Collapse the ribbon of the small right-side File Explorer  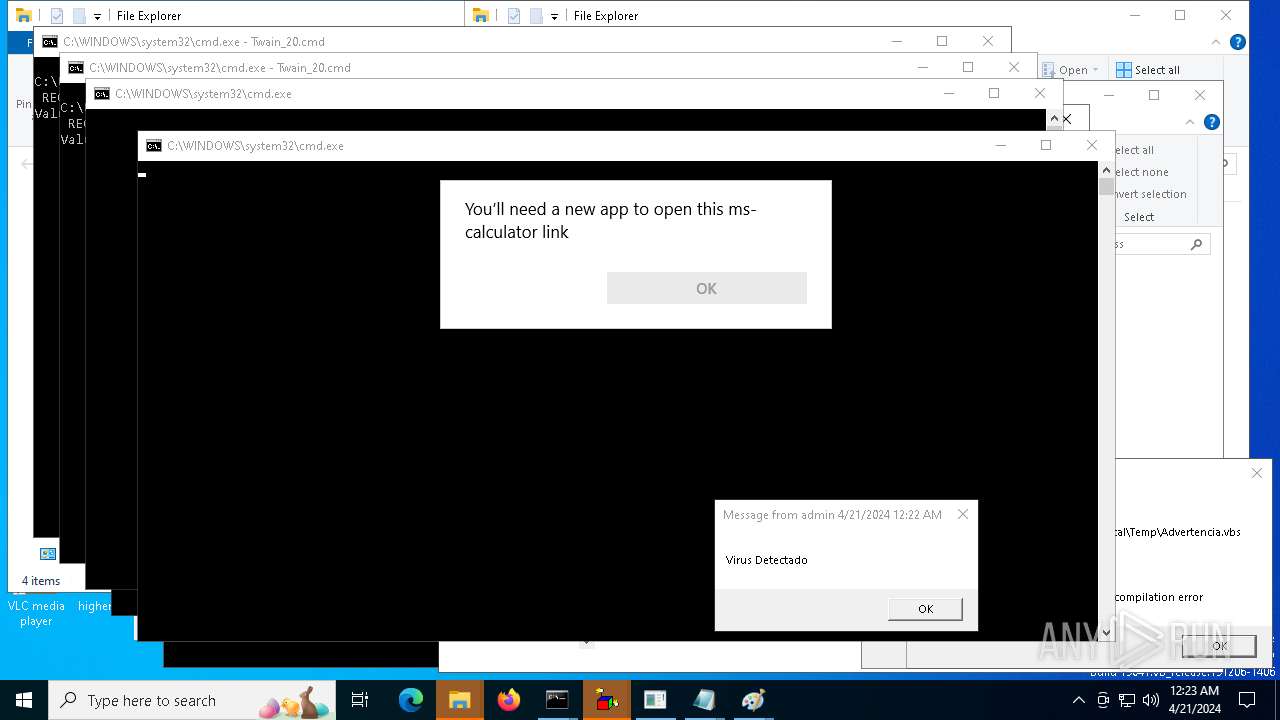click(1190, 122)
